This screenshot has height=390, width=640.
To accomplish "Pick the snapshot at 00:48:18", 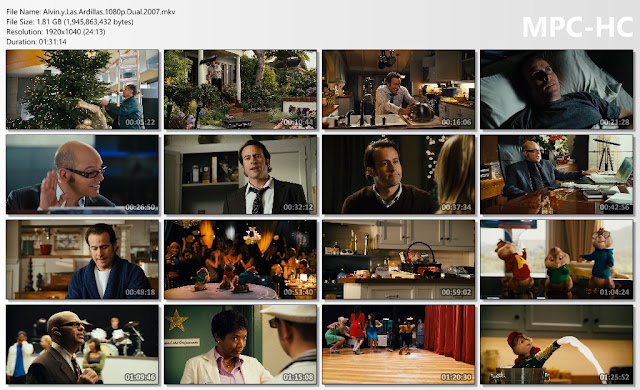I will tap(82, 259).
